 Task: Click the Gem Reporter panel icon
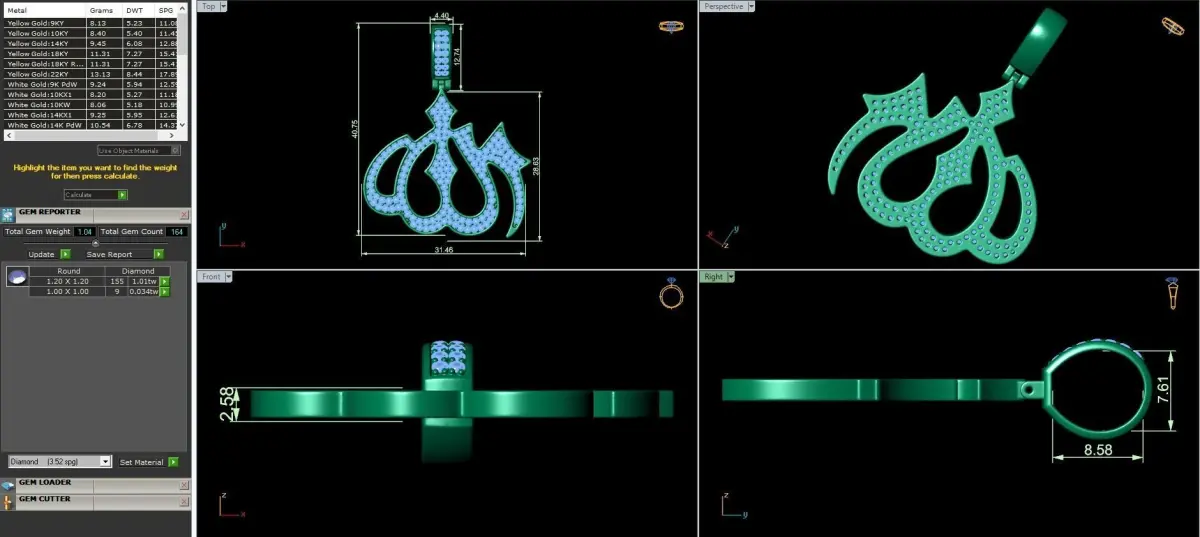8,213
